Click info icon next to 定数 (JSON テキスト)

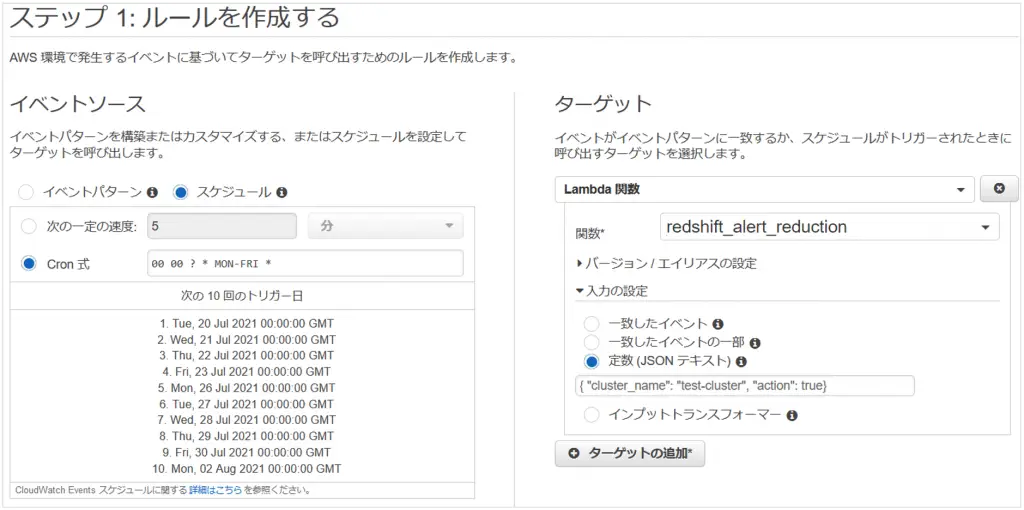(x=741, y=361)
